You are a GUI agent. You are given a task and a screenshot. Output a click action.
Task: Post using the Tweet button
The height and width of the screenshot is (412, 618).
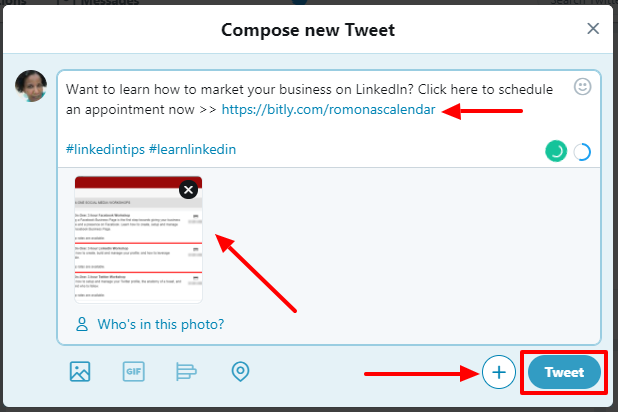click(x=564, y=372)
